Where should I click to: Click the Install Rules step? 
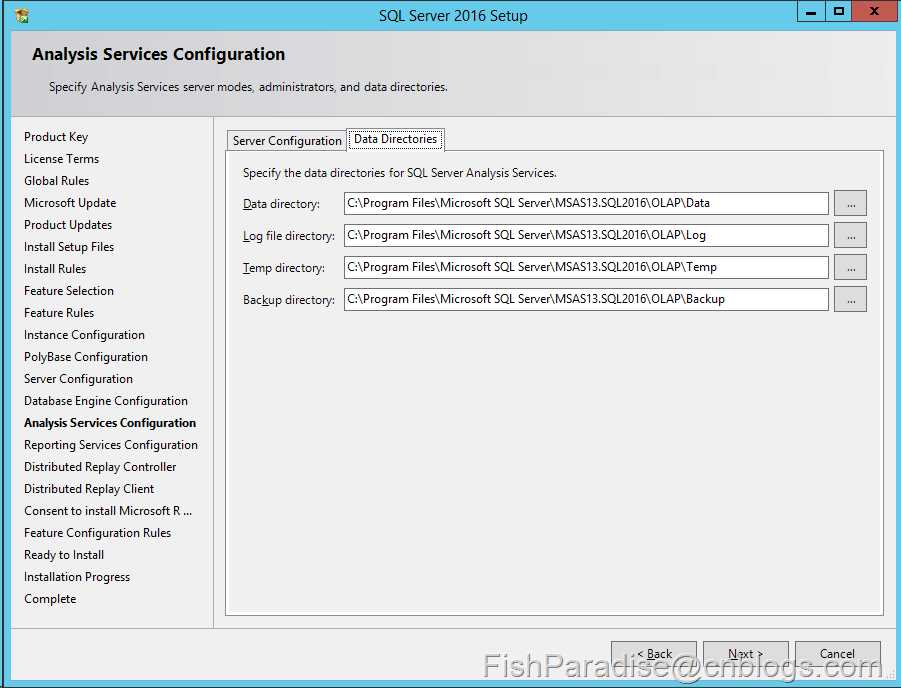[55, 269]
